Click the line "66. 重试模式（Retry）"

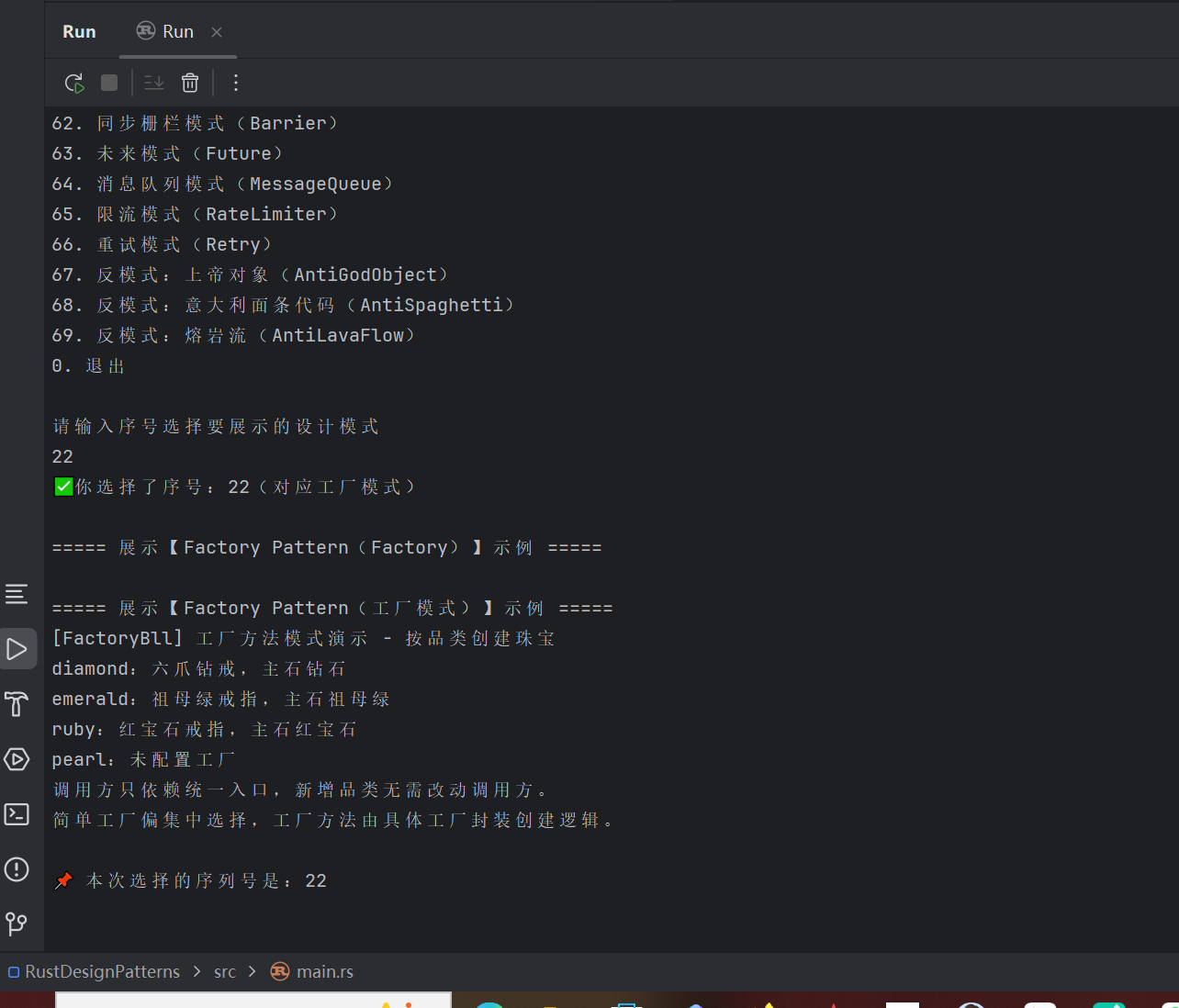pos(163,244)
